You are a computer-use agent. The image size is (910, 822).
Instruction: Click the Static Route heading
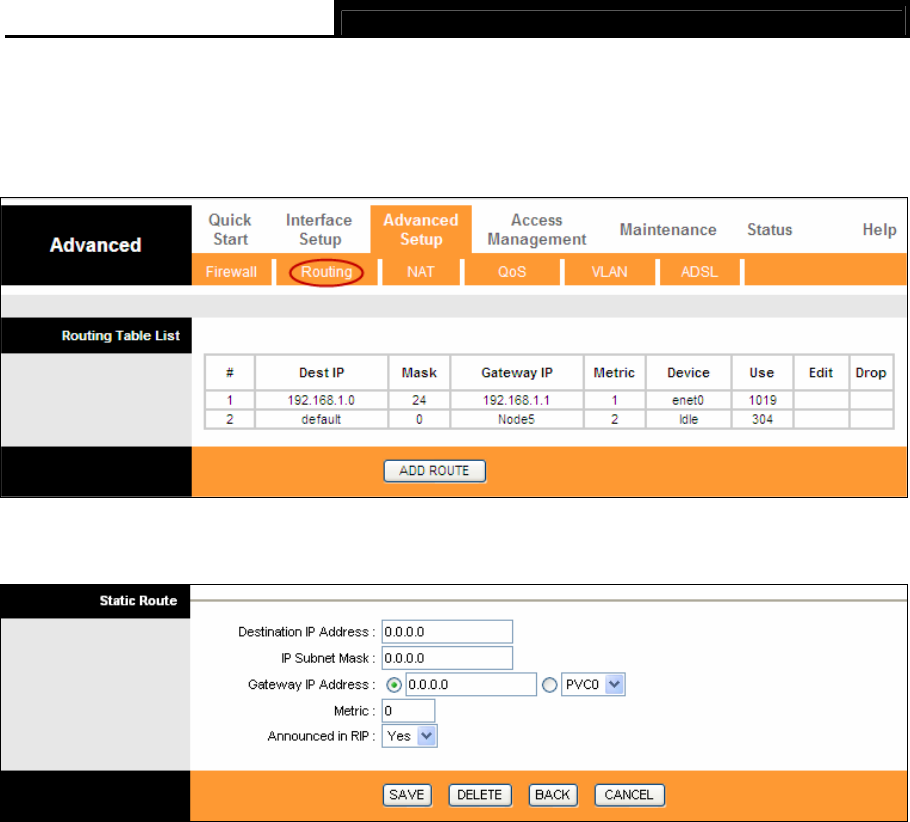click(x=138, y=601)
